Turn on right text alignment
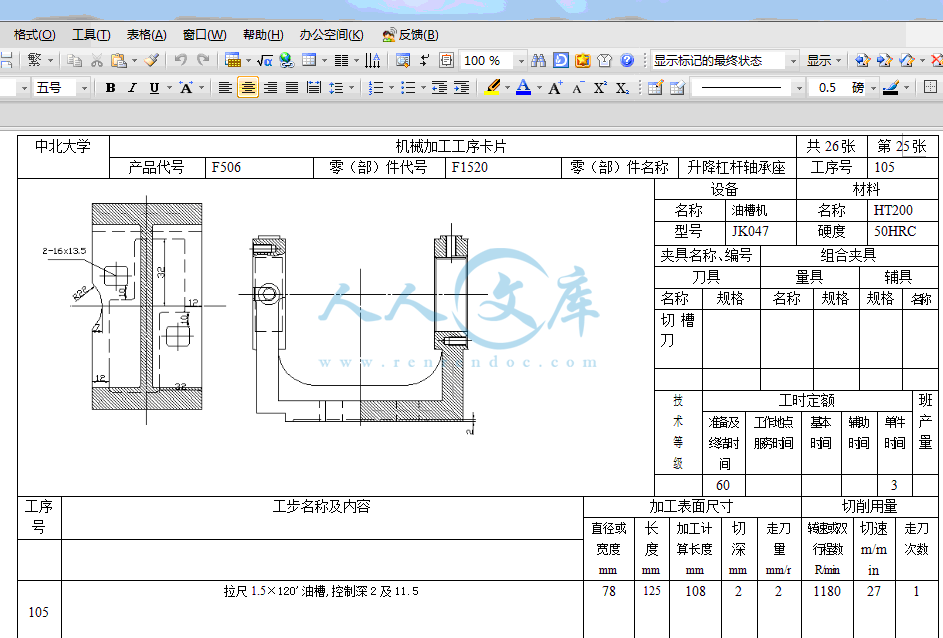Viewport: 943px width, 638px height. [270, 88]
